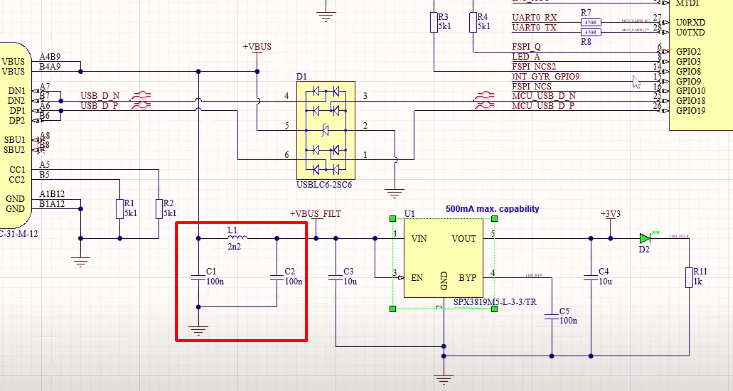
Task: Click the FSPI_NCS2 net label
Action: pyautogui.click(x=534, y=66)
